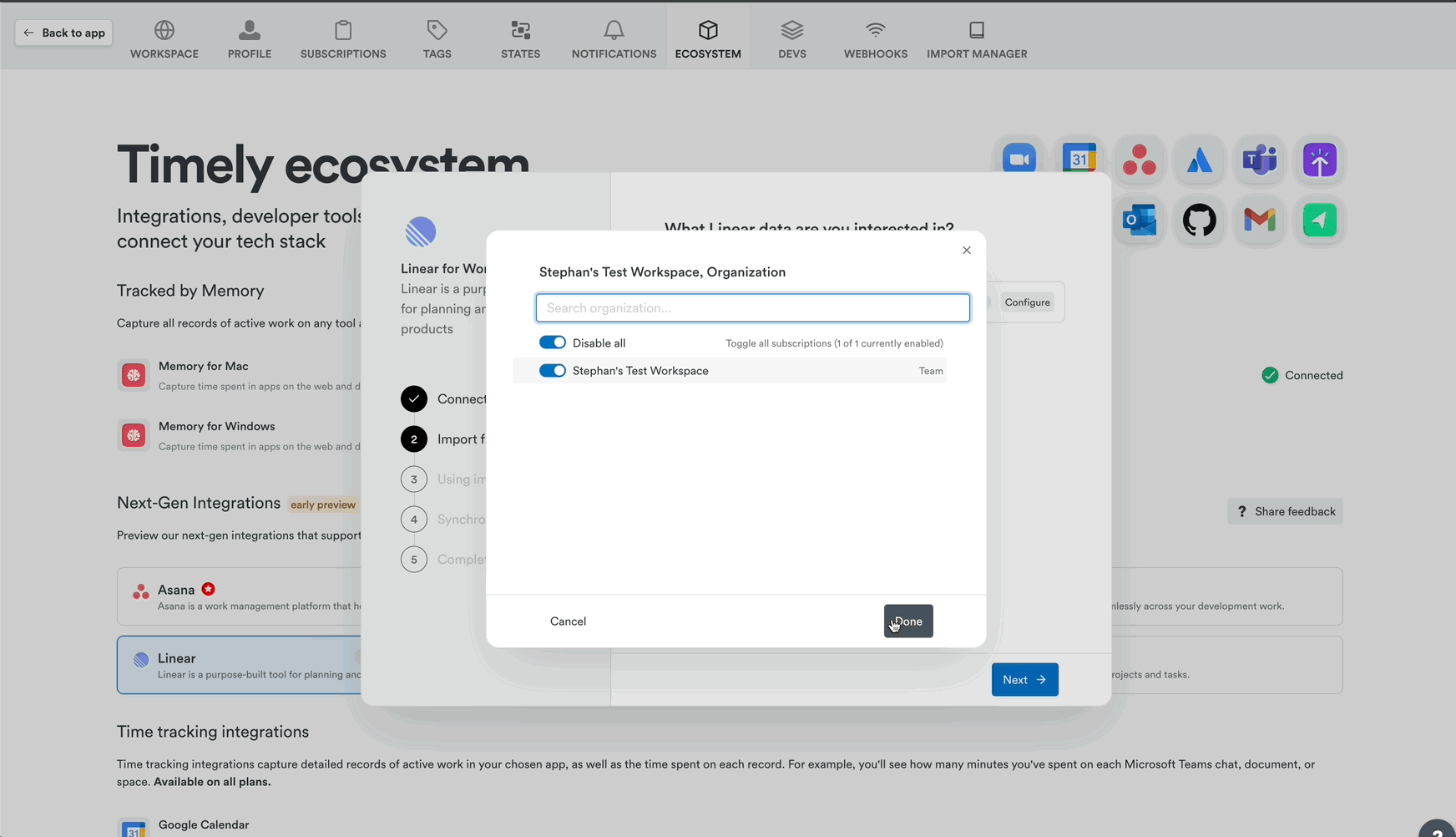Click the Outlook integration icon
Viewport: 1456px width, 837px height.
[x=1140, y=221]
